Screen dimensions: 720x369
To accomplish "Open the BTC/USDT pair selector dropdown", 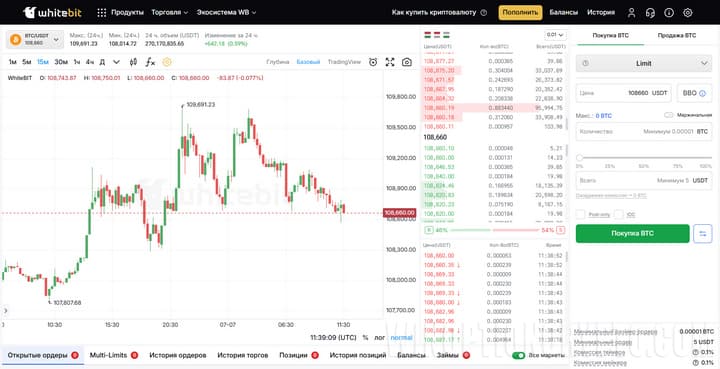I will 35,39.
